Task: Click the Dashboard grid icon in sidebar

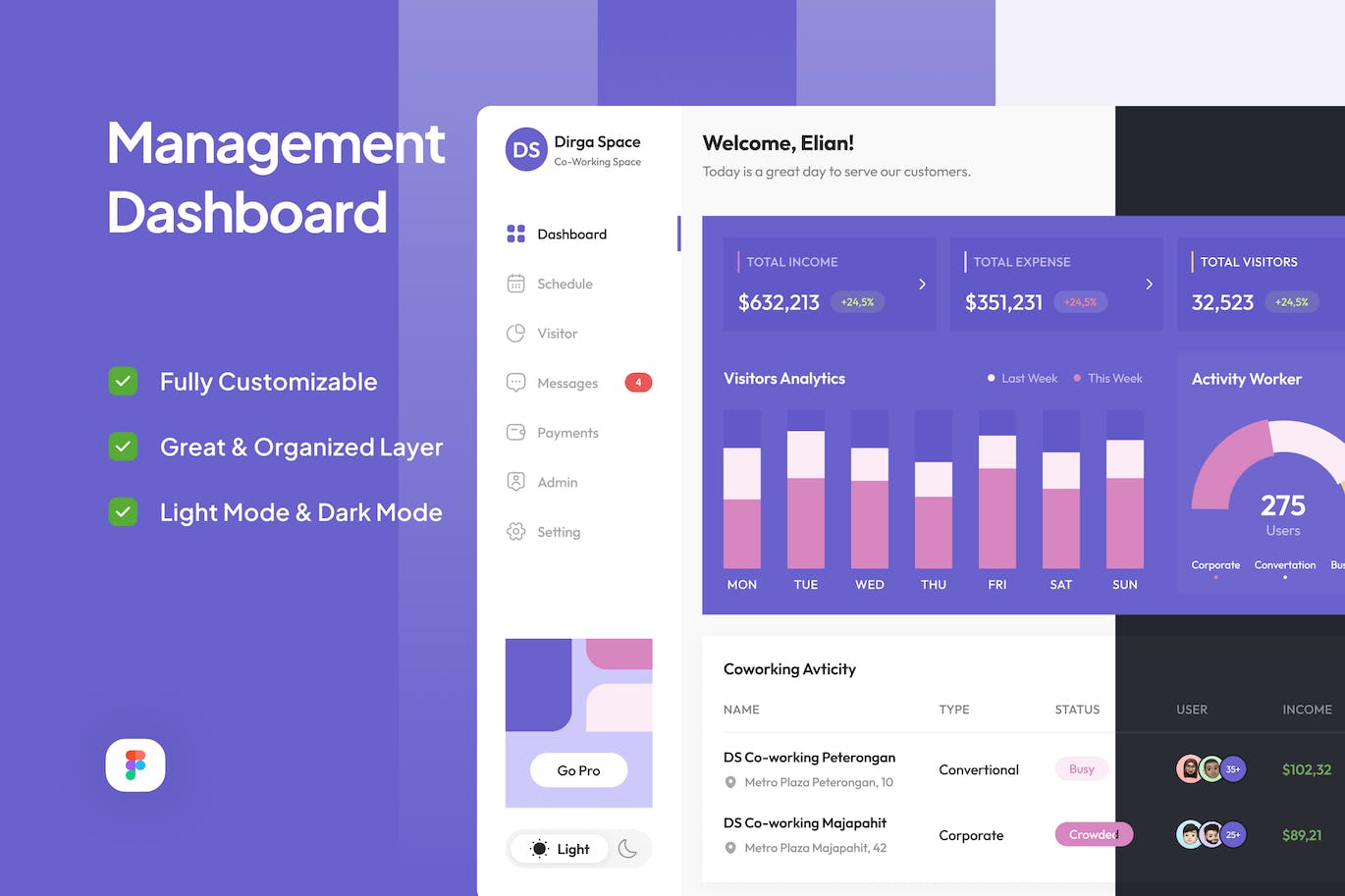Action: click(x=515, y=234)
